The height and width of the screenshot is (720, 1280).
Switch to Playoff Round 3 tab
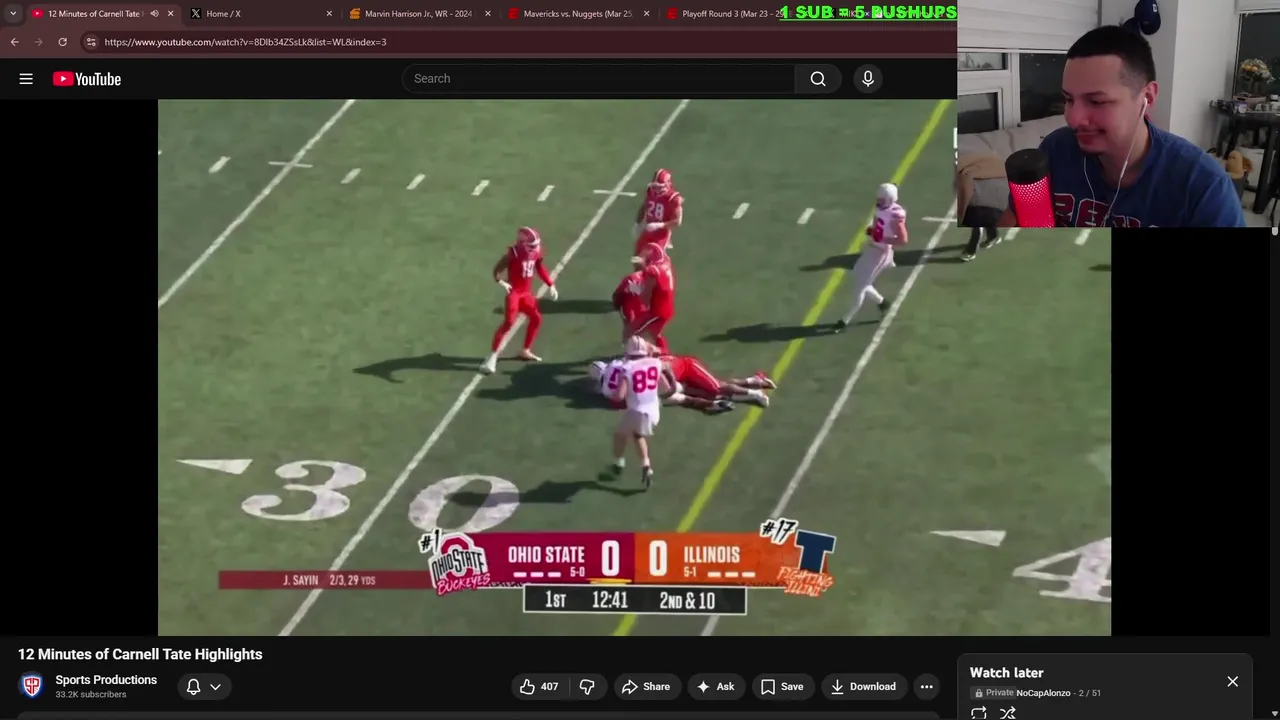(735, 14)
